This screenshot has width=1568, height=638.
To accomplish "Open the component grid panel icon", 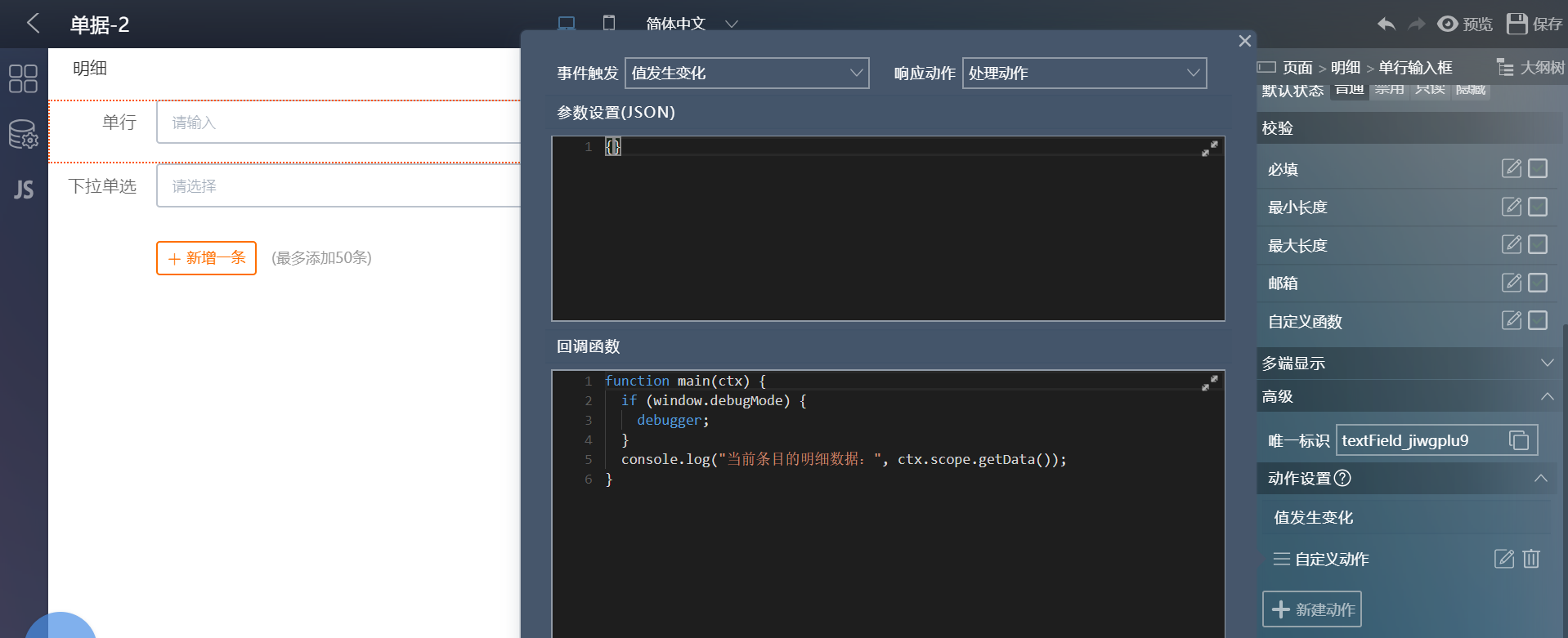I will (23, 78).
